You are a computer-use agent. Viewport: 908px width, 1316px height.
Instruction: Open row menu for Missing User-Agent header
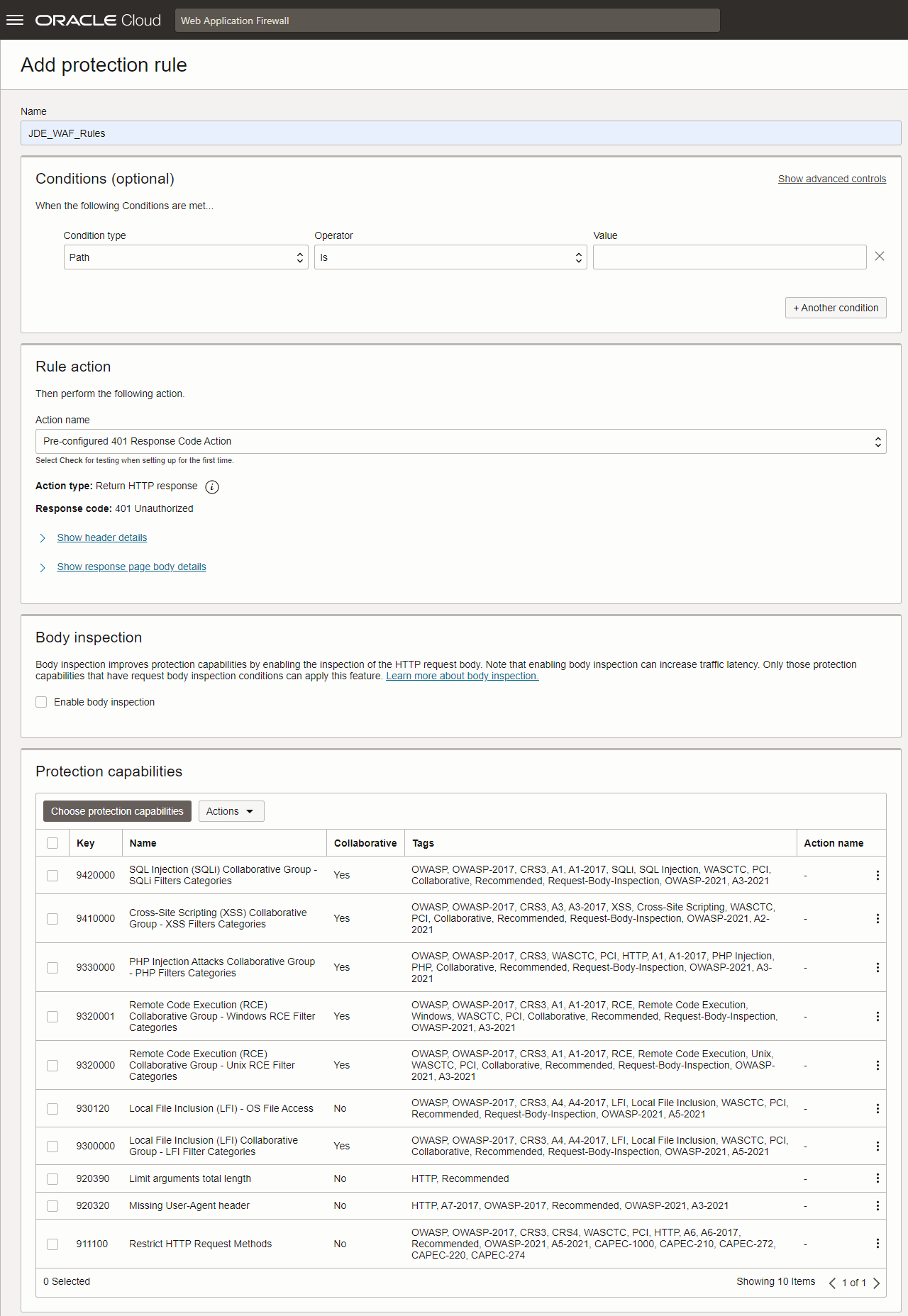click(877, 1205)
